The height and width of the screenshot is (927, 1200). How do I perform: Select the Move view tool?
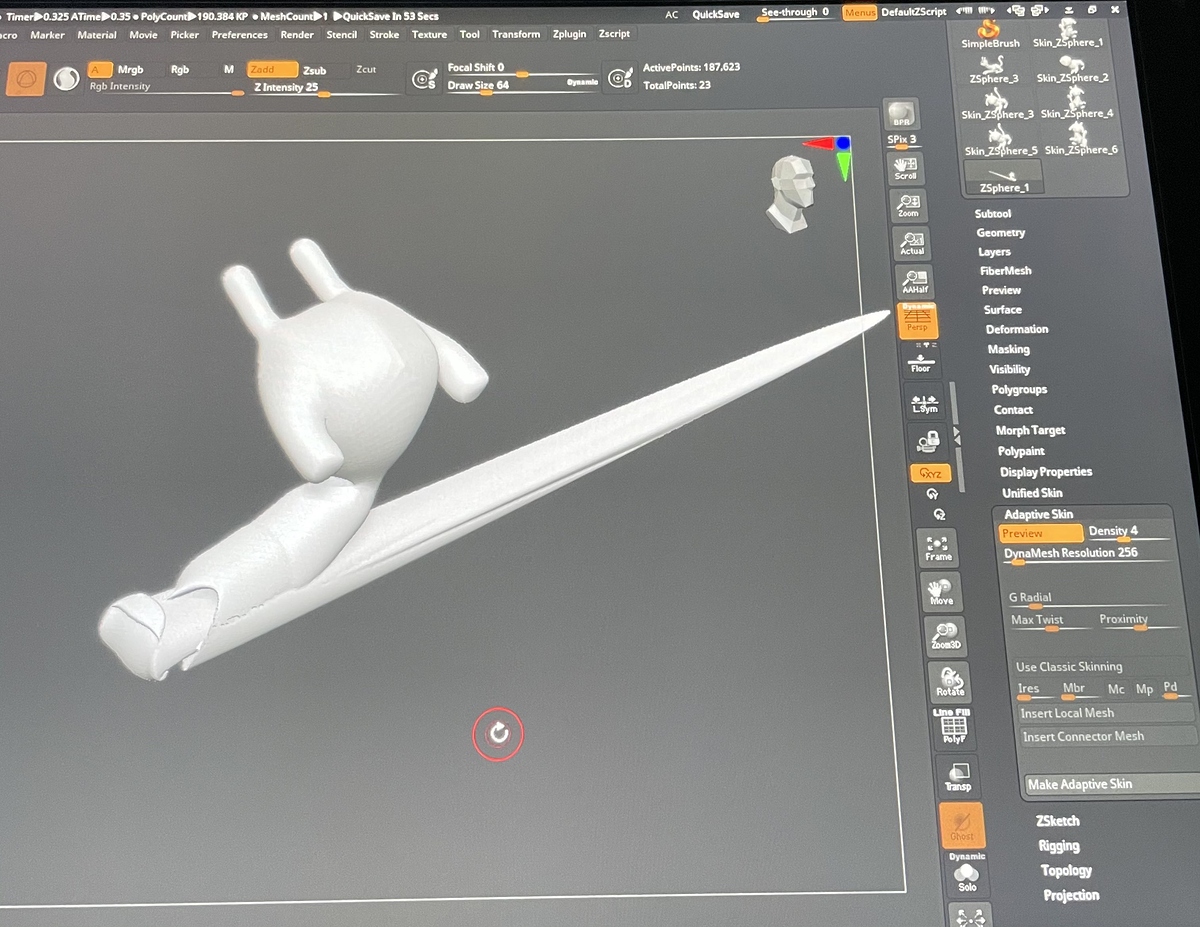point(941,591)
